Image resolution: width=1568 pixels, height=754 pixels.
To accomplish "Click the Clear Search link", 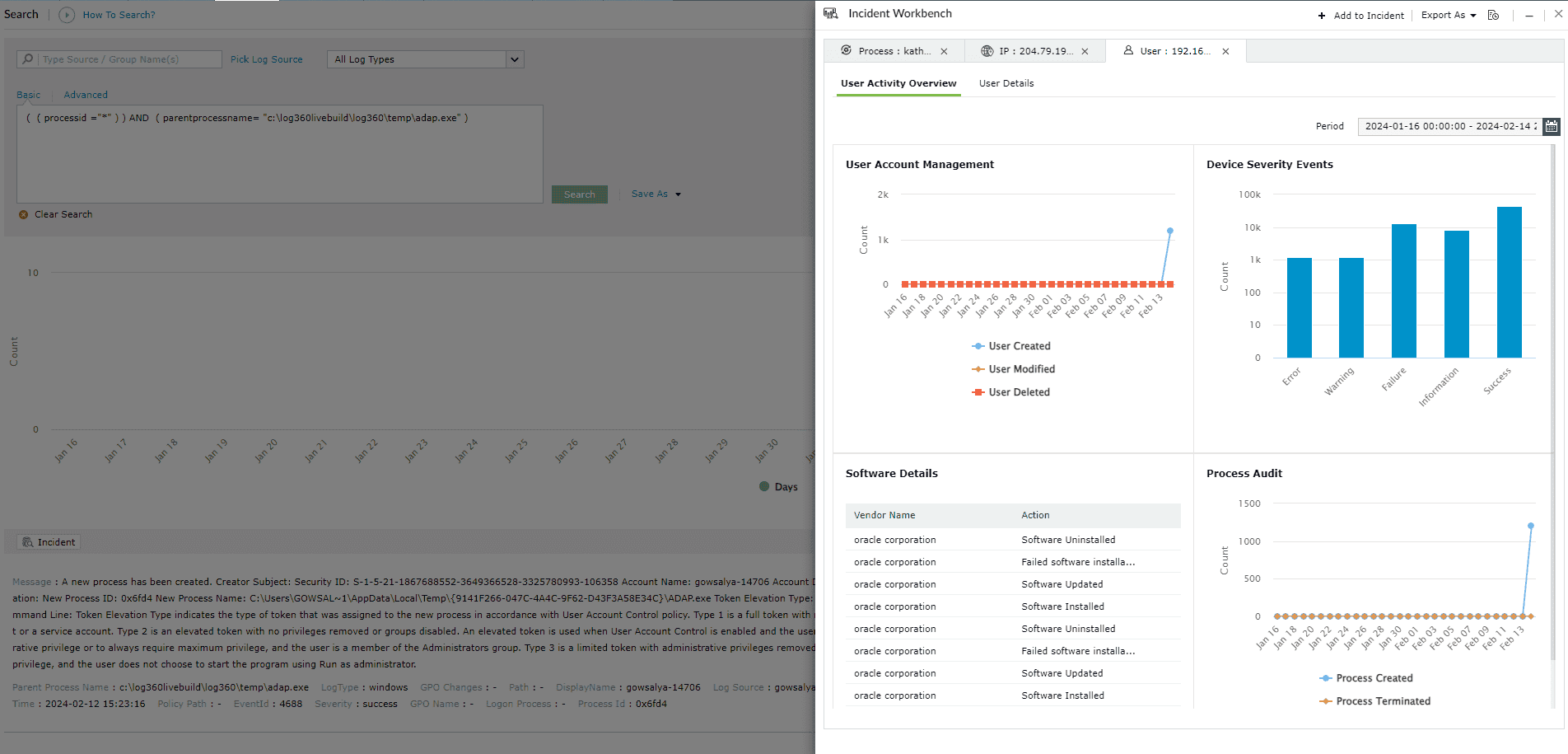I will (x=63, y=214).
